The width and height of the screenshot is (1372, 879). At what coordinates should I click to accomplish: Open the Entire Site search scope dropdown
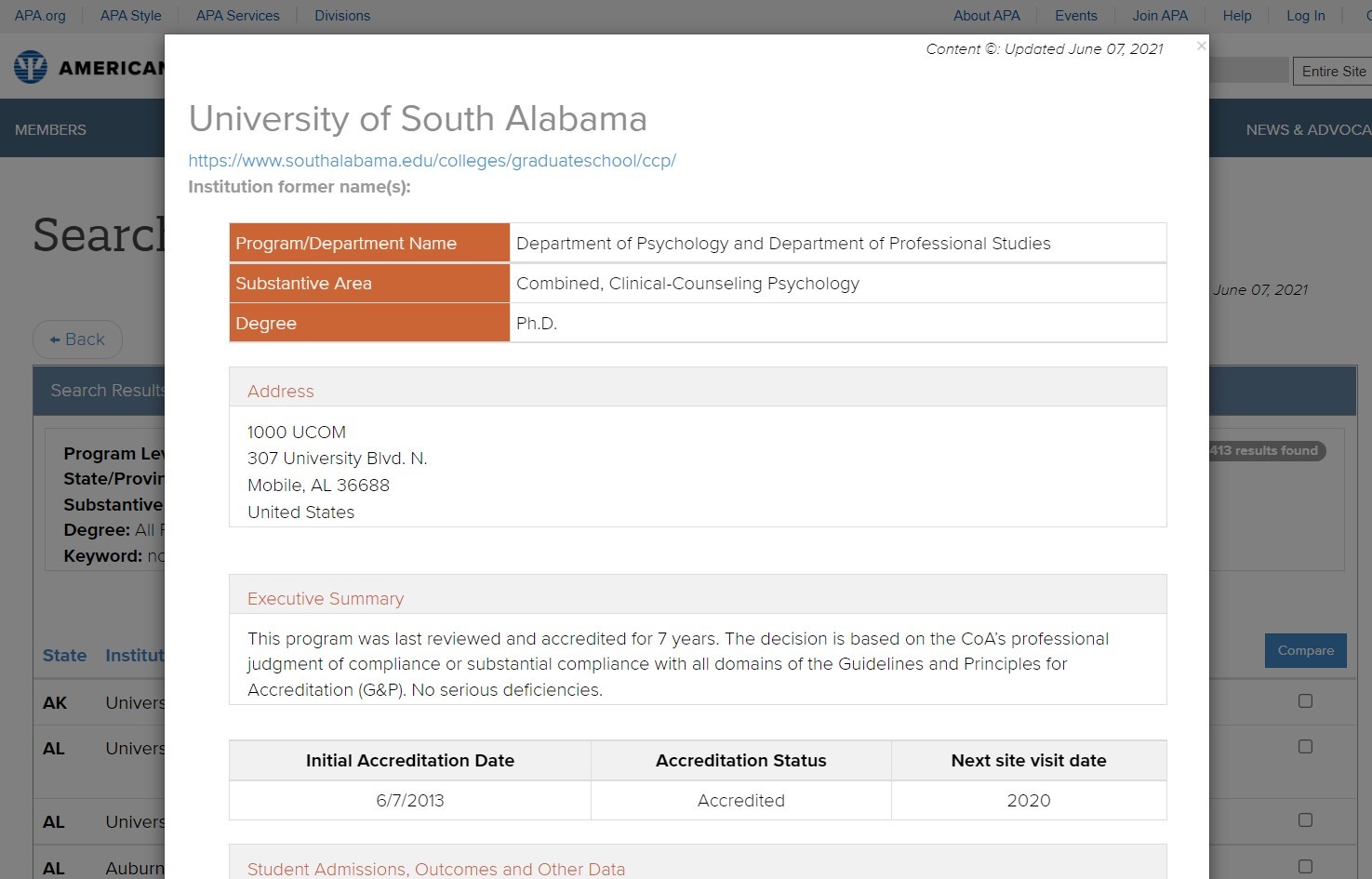(1333, 72)
